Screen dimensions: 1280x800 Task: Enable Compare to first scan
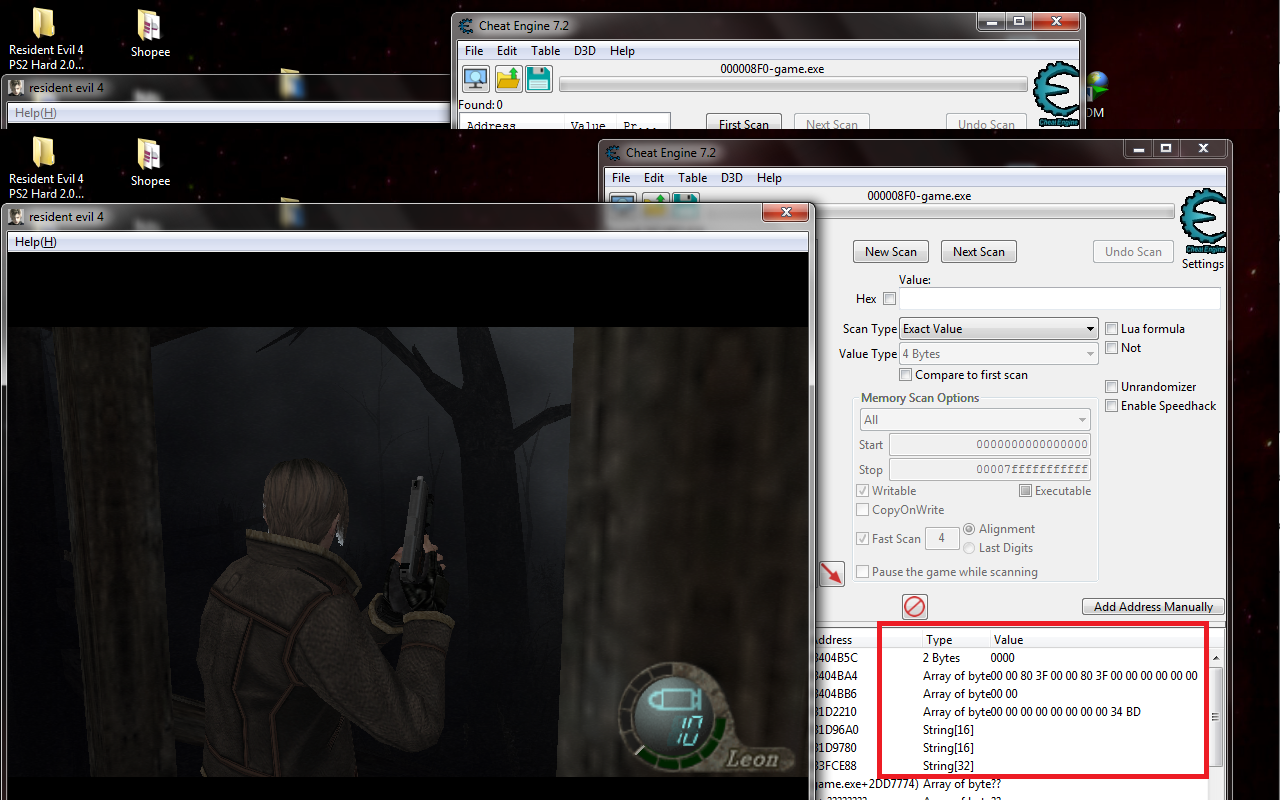[905, 375]
